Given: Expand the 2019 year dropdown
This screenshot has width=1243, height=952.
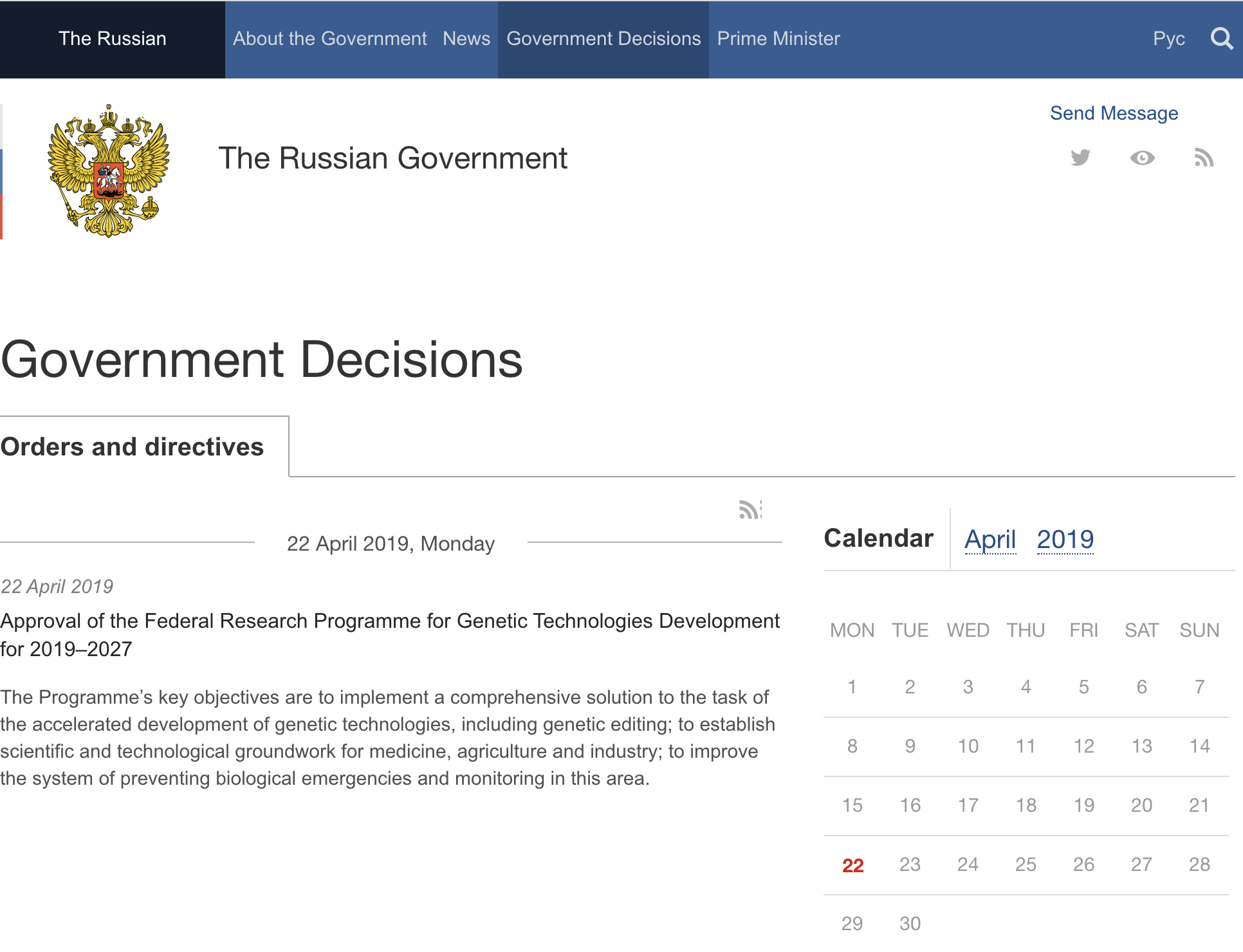Looking at the screenshot, I should coord(1065,539).
